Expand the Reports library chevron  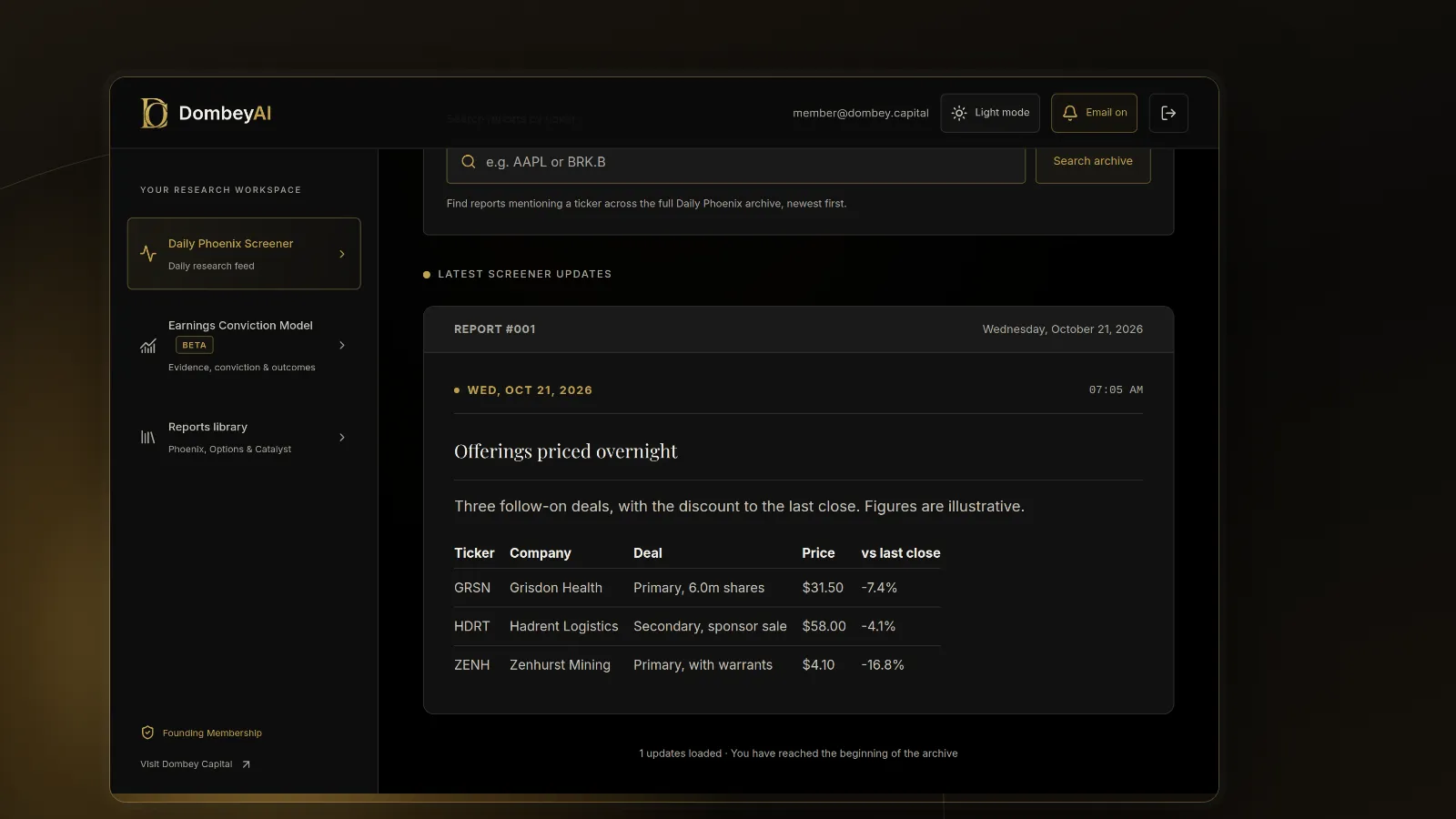[x=342, y=438]
